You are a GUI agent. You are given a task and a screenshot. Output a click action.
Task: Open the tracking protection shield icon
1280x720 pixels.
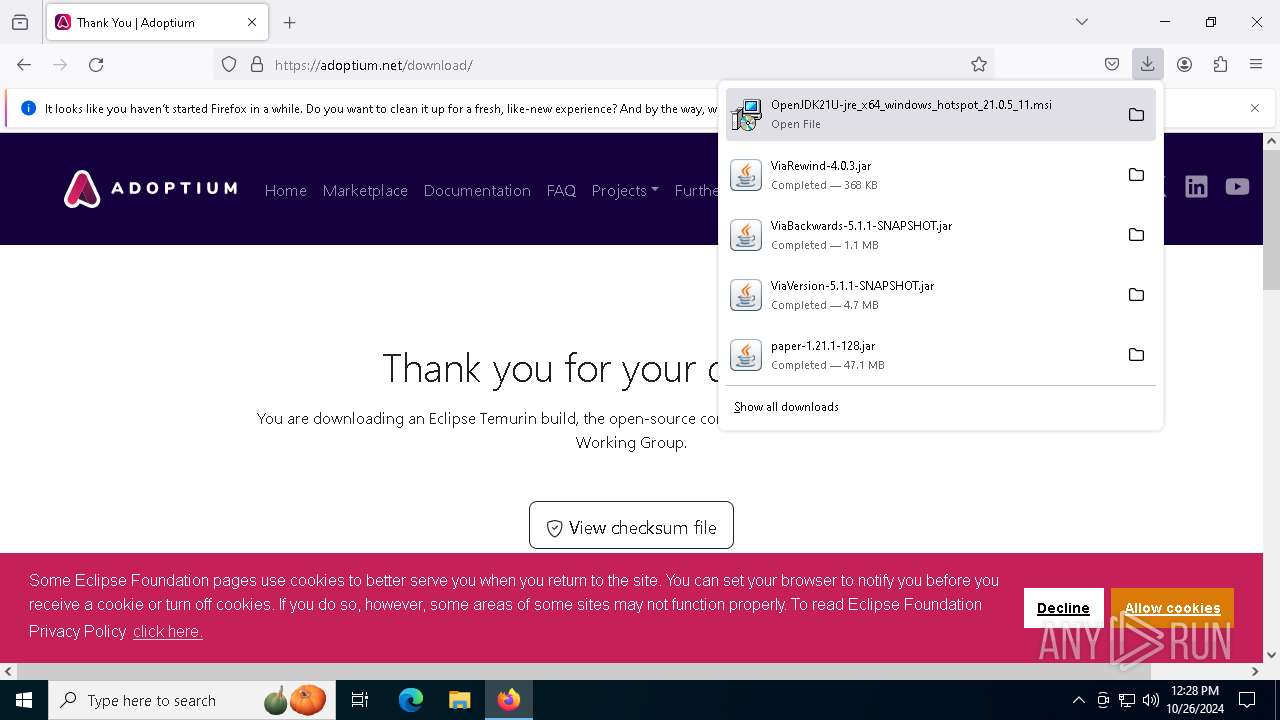click(229, 65)
